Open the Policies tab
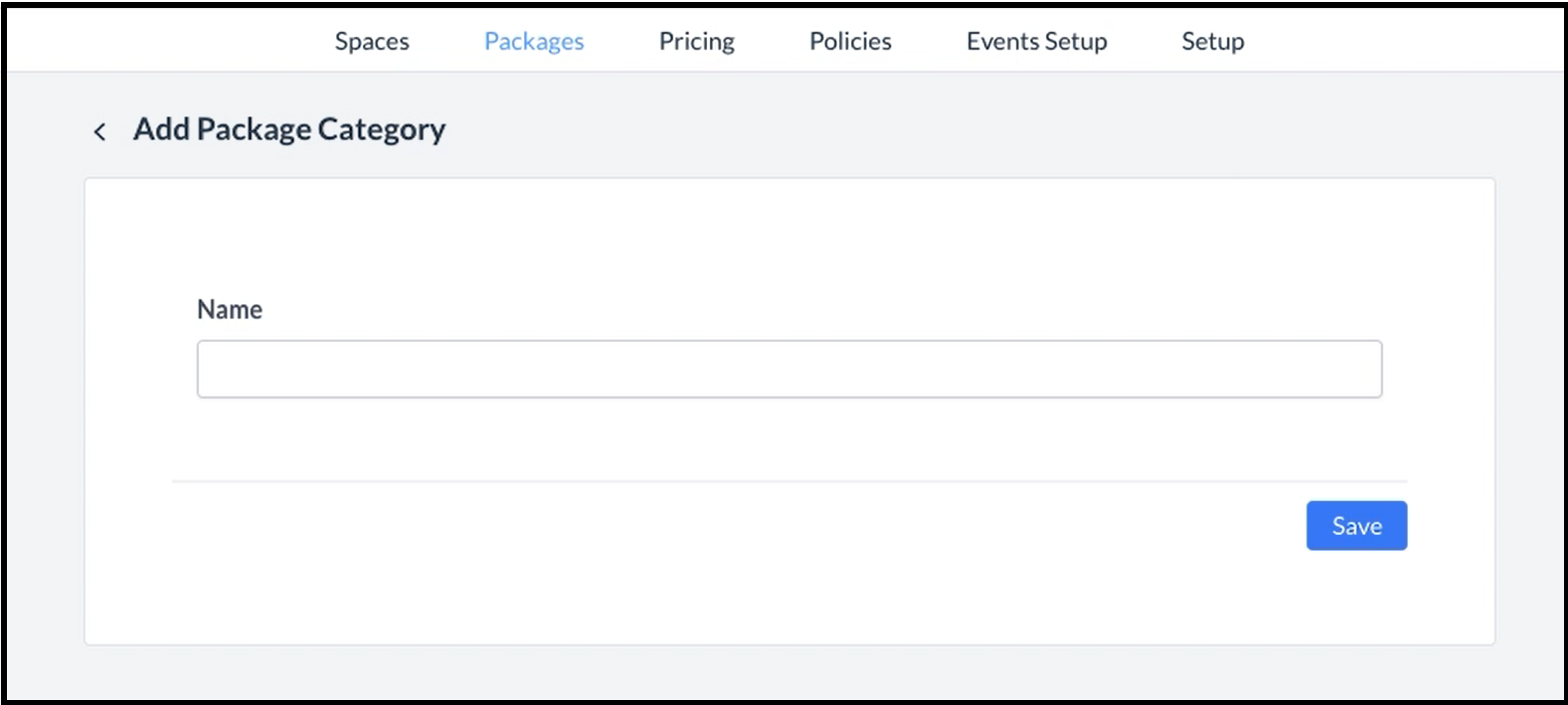 click(850, 41)
